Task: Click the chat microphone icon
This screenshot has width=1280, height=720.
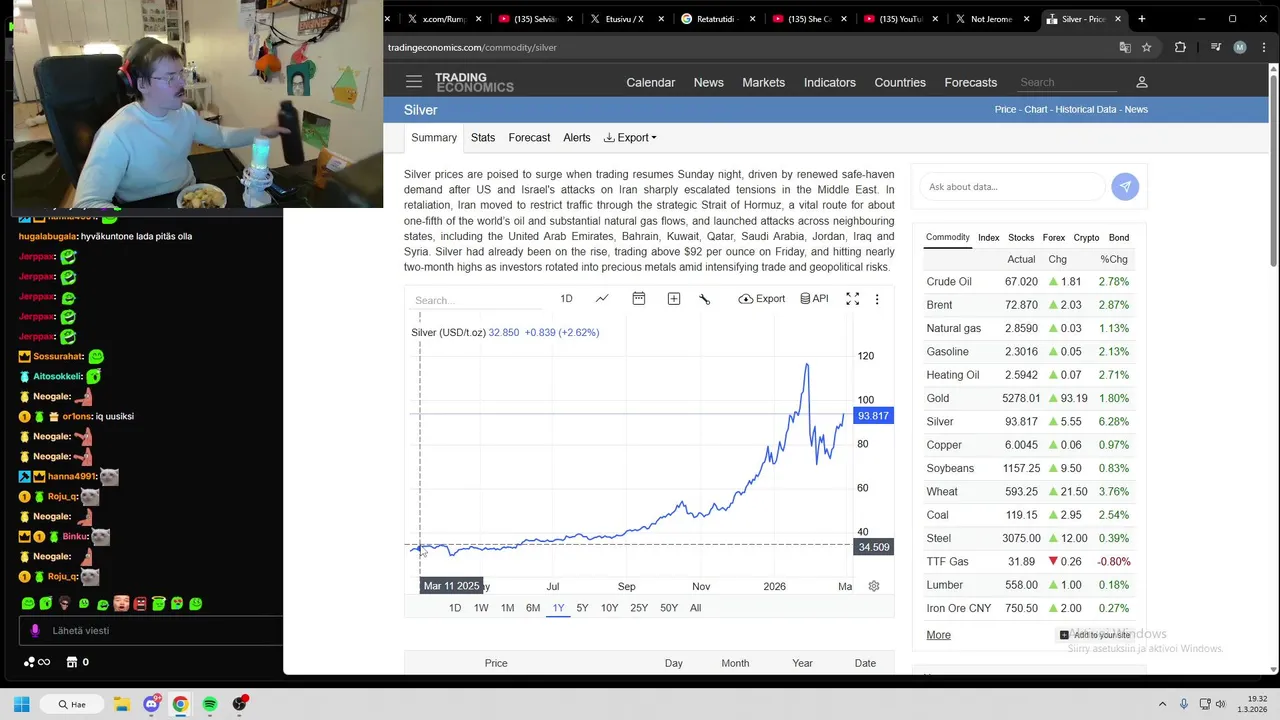Action: point(36,631)
